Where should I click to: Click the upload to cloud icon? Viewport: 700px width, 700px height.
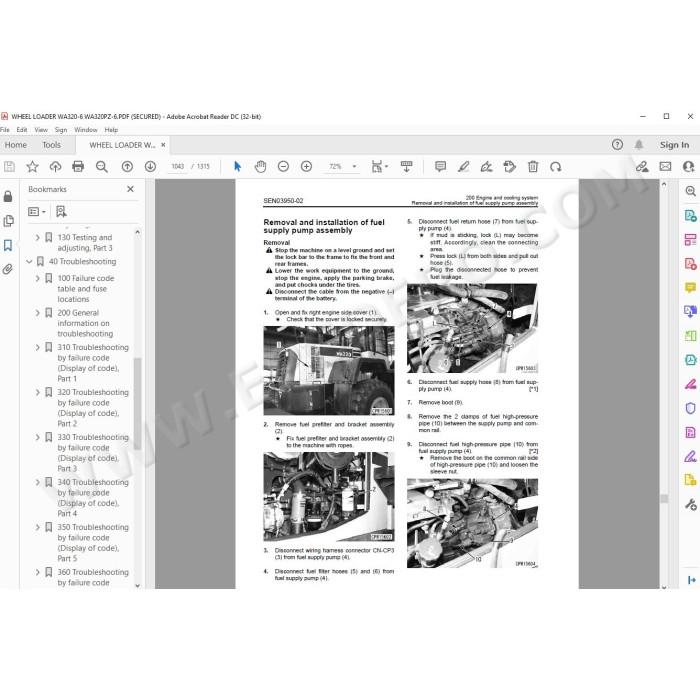(x=55, y=167)
